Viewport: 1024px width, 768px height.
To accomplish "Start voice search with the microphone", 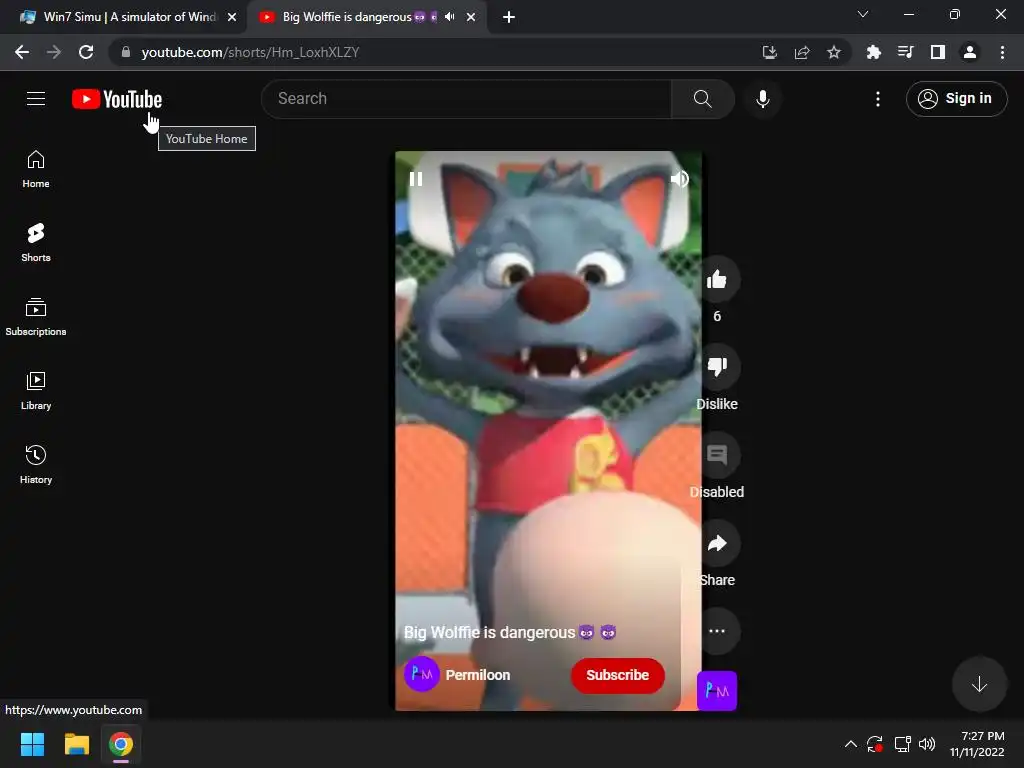I will pyautogui.click(x=763, y=99).
